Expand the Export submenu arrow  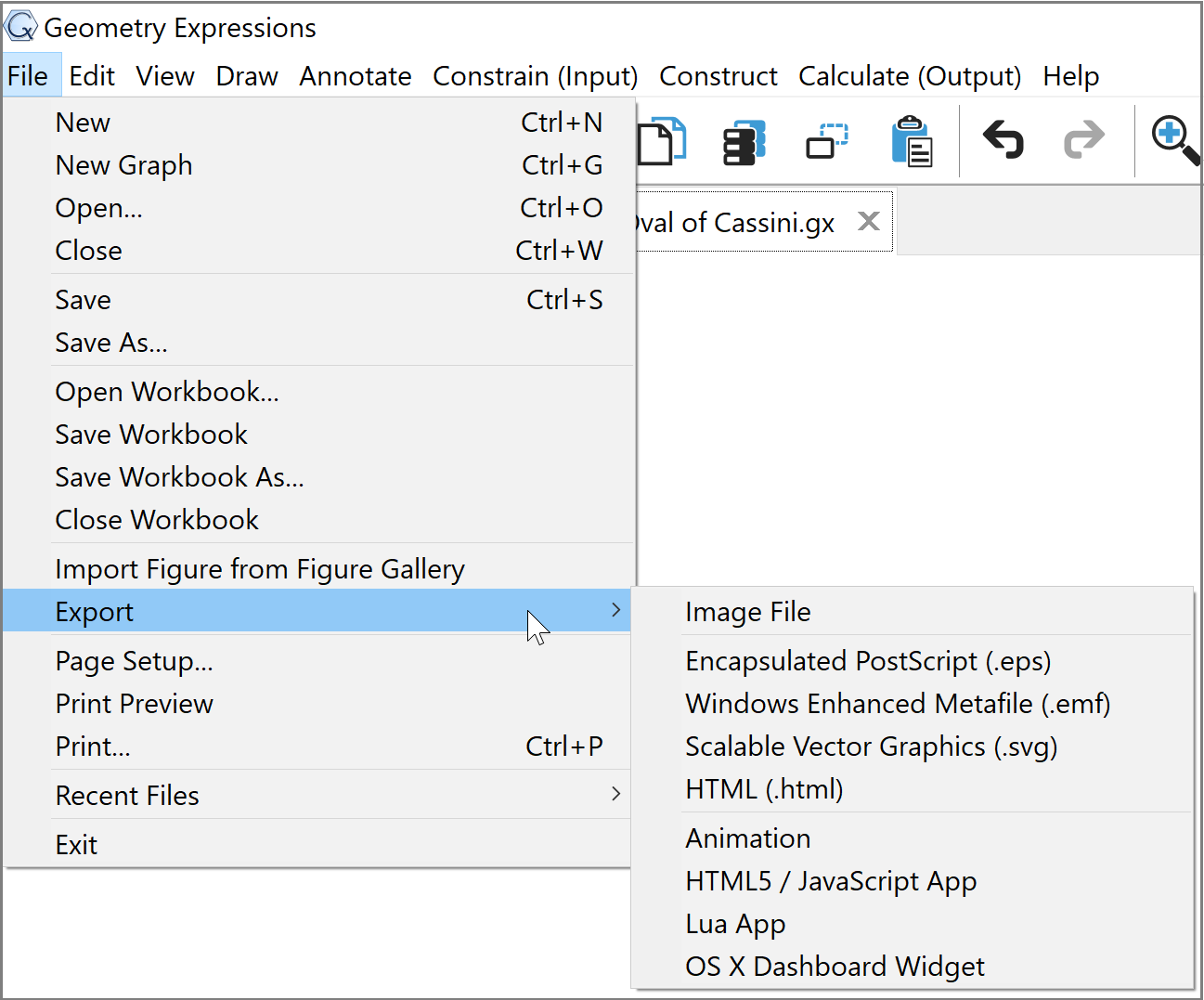tap(615, 610)
